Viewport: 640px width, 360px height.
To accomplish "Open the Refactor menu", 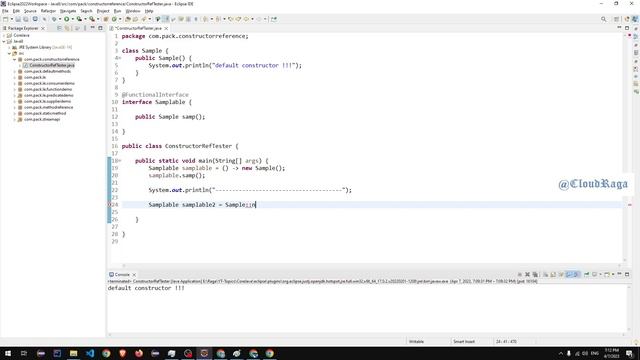I will (x=48, y=11).
